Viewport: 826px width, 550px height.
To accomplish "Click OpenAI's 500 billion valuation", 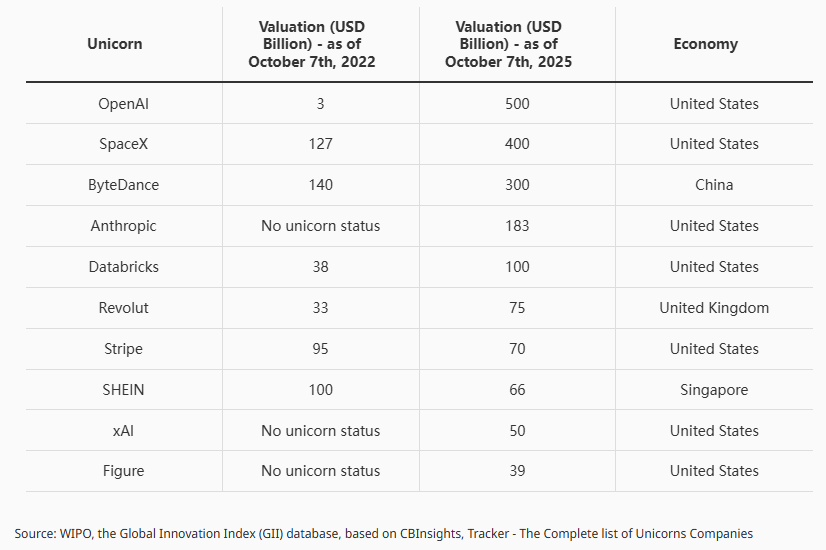I will click(x=517, y=104).
